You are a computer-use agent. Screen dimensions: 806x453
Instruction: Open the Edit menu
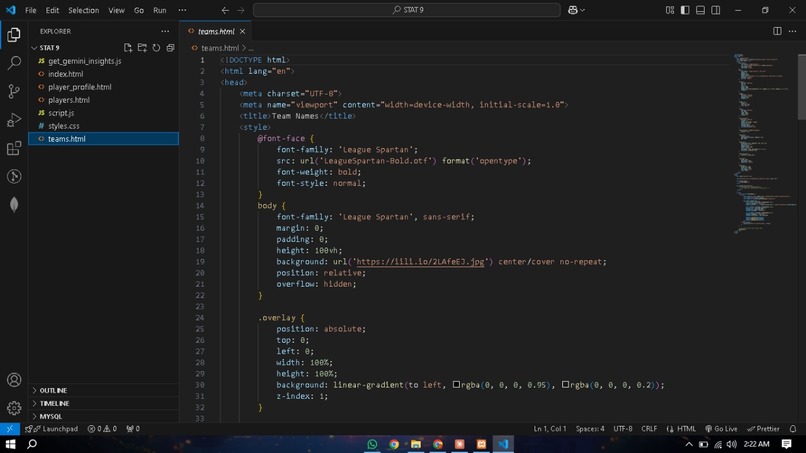pyautogui.click(x=52, y=10)
